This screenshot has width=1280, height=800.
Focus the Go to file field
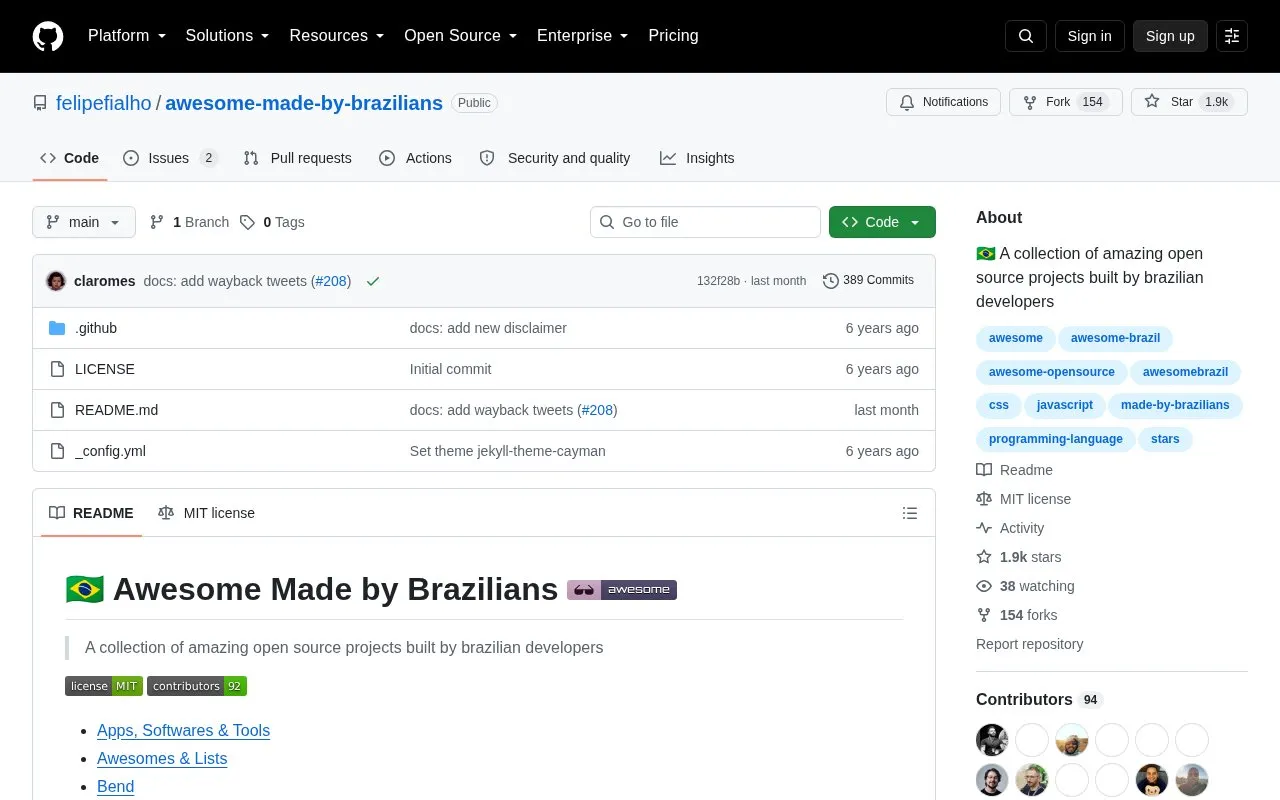pyautogui.click(x=705, y=222)
